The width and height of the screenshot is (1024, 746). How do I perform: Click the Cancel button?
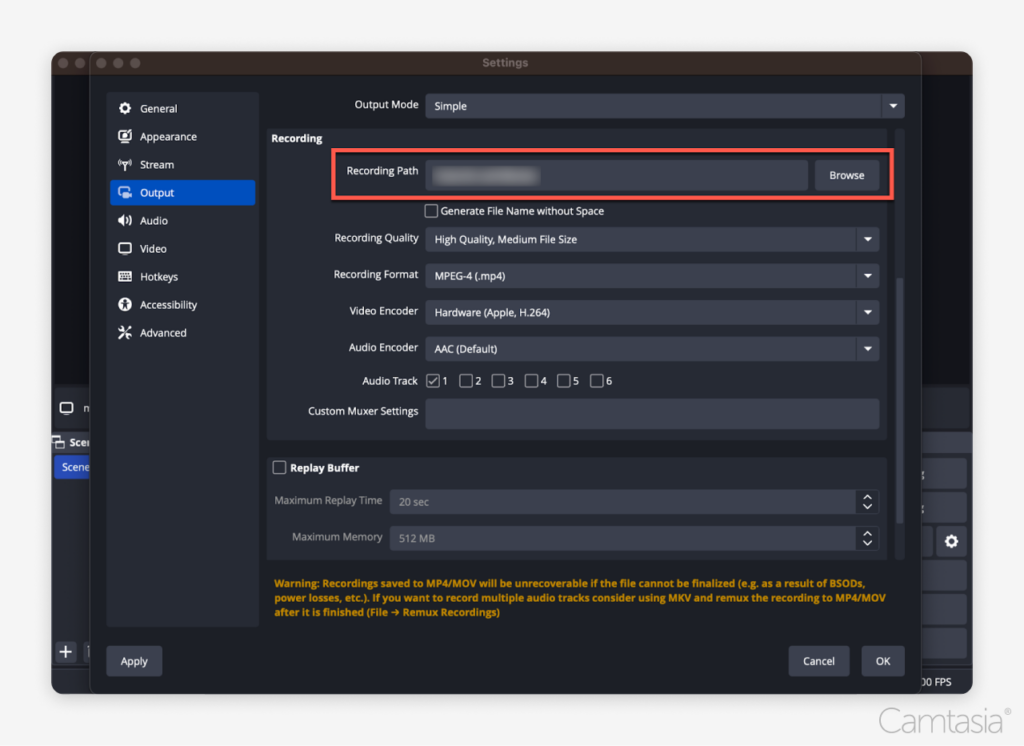click(x=818, y=661)
